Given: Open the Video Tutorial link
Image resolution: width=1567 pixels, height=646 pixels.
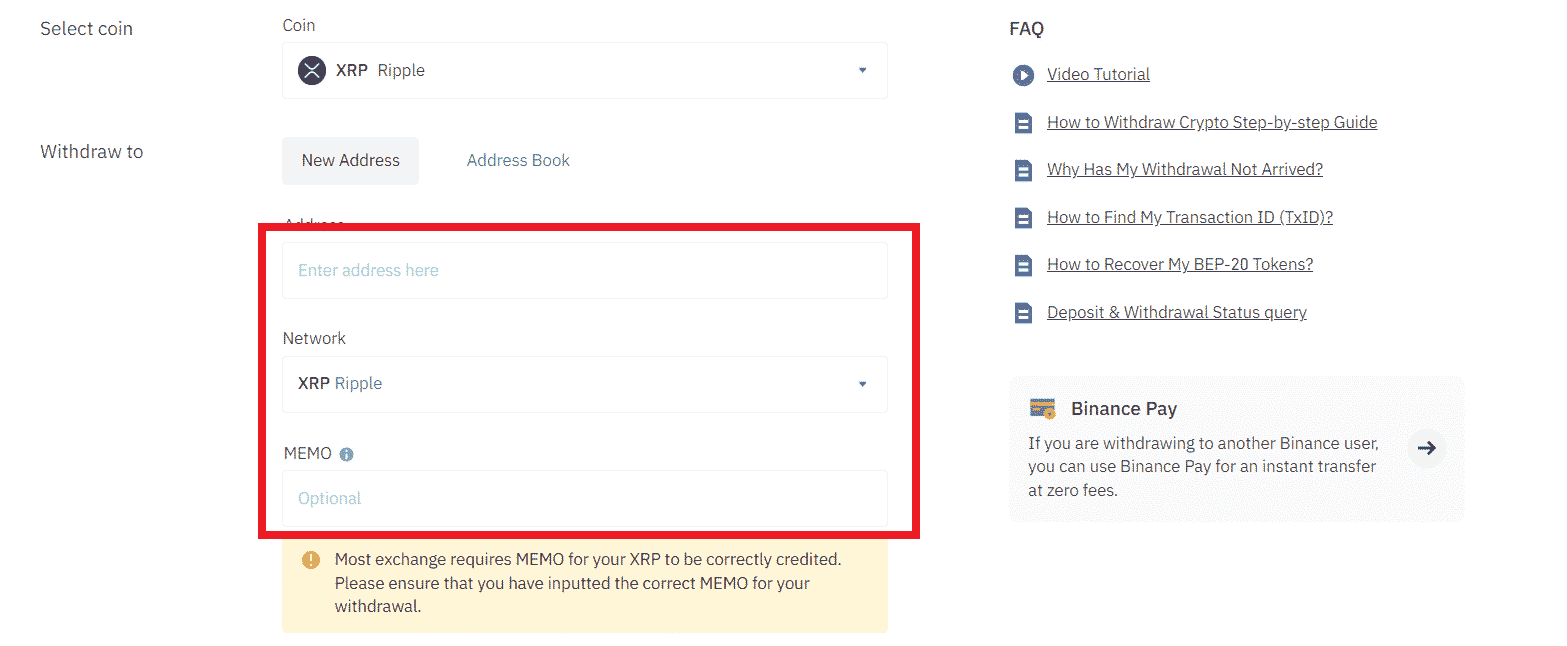Looking at the screenshot, I should (x=1098, y=75).
